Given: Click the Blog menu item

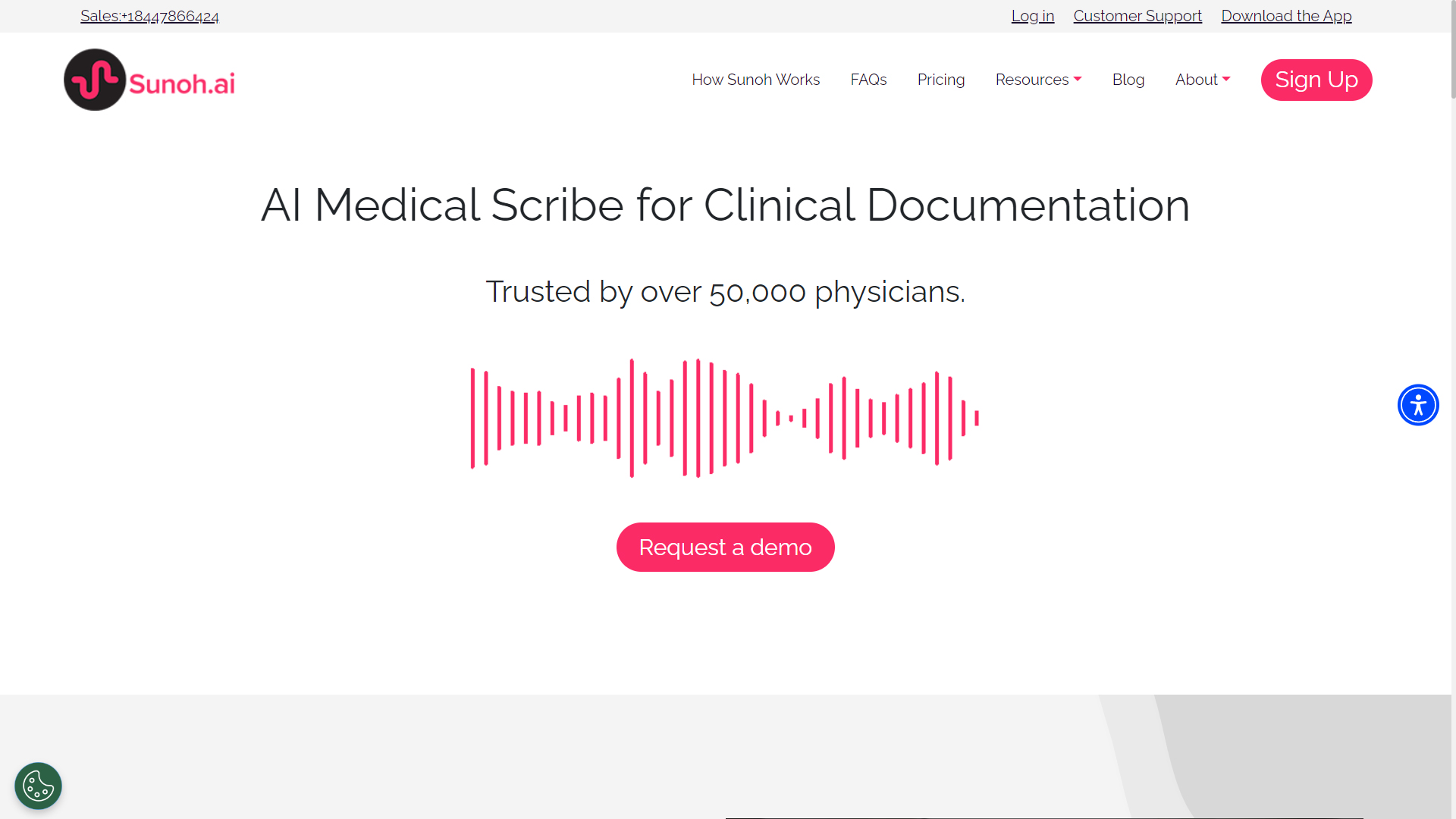Looking at the screenshot, I should point(1128,79).
